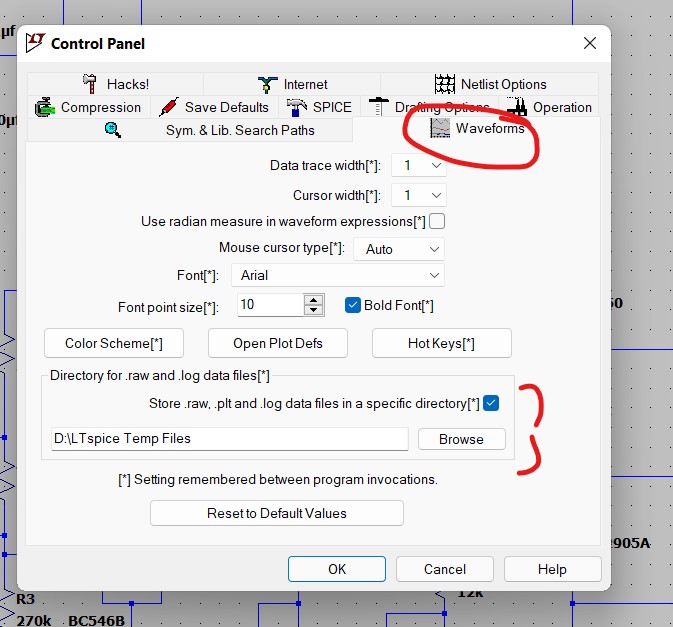The height and width of the screenshot is (627, 673).
Task: Click the Hacks! hammer icon
Action: [90, 84]
